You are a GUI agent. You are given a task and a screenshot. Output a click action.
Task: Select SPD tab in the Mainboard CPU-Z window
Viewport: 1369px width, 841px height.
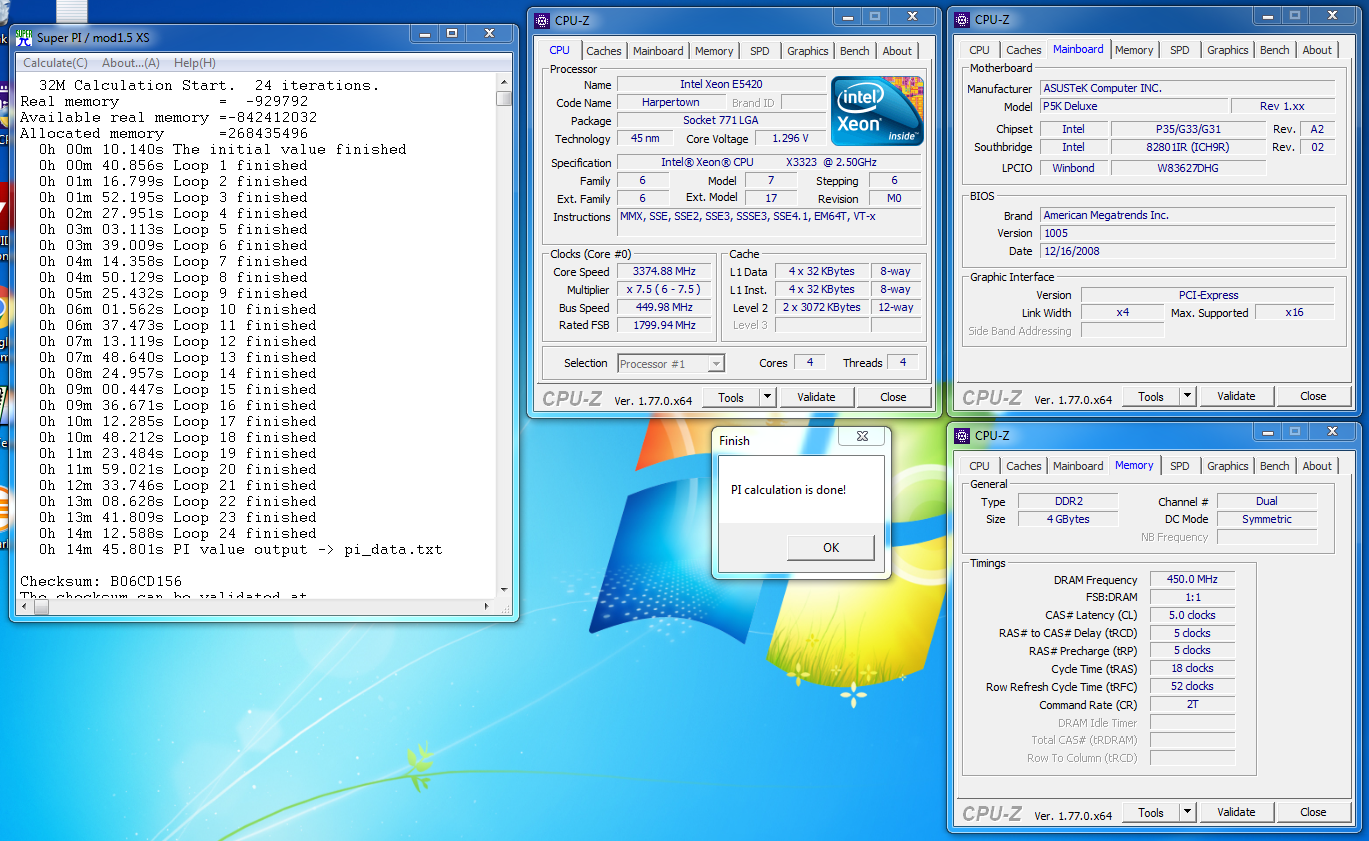click(1180, 50)
